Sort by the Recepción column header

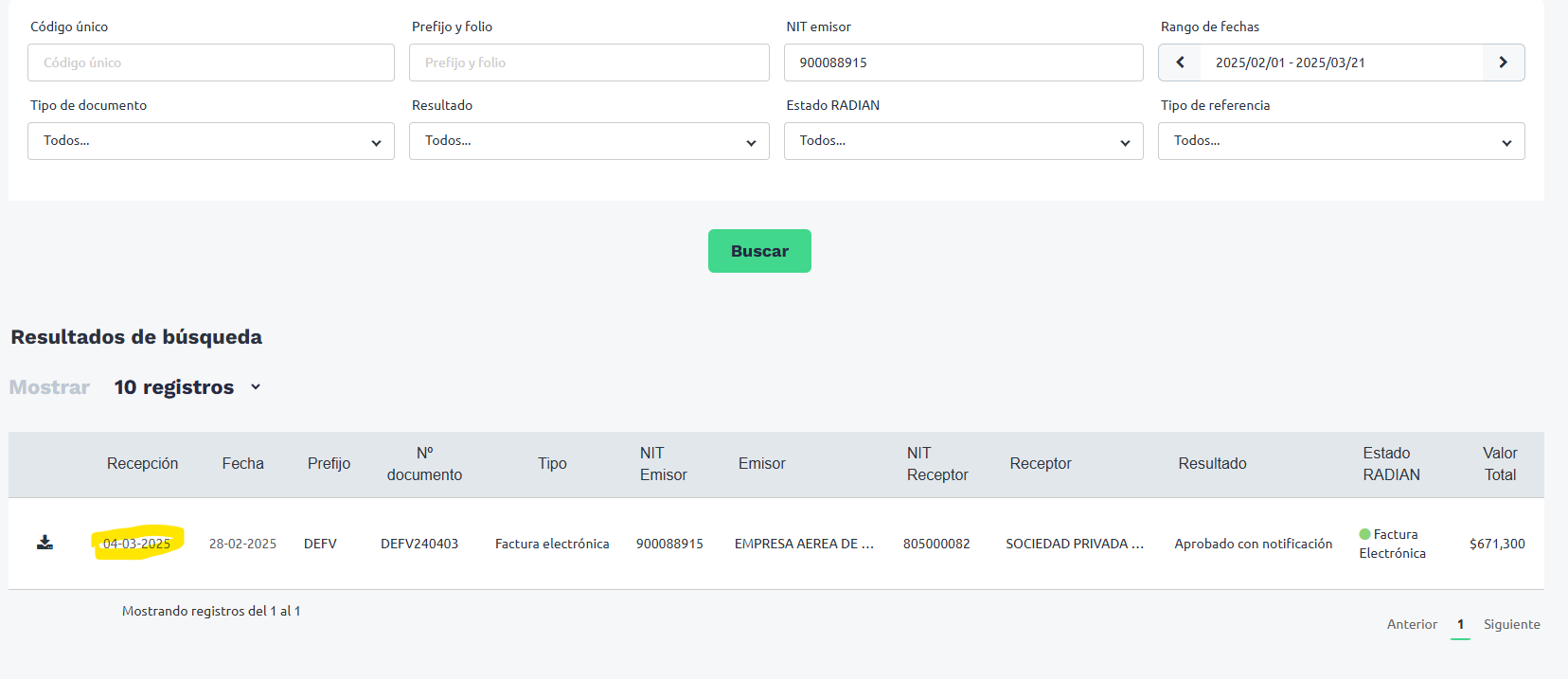pos(142,463)
